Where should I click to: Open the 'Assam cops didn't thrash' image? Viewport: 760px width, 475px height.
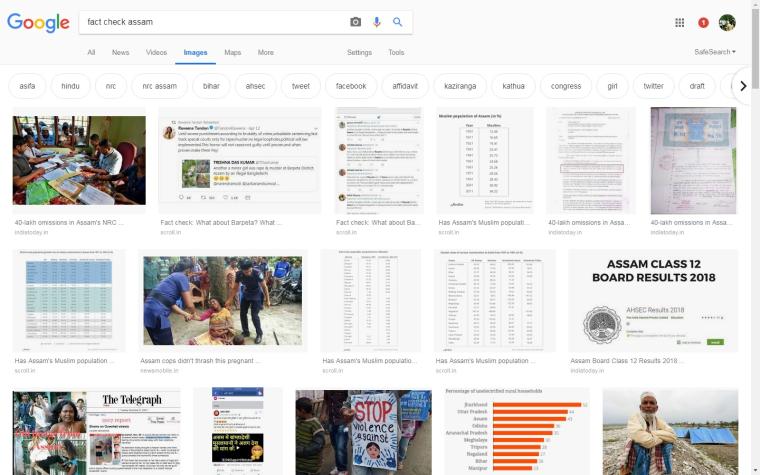click(x=222, y=300)
